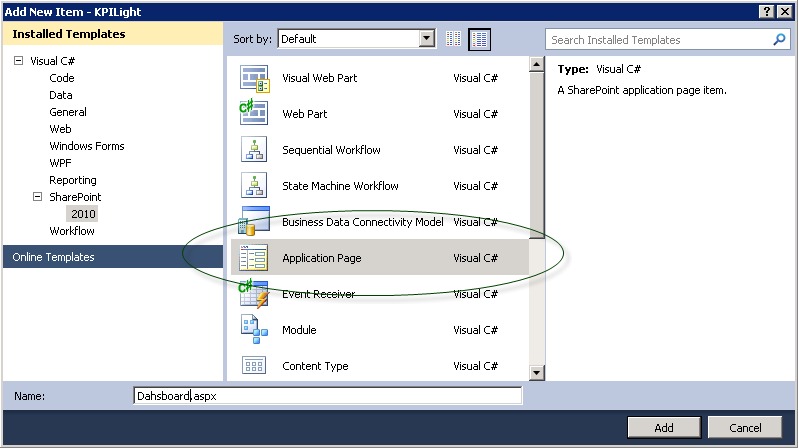Open the Online Templates section
This screenshot has height=448, width=798.
click(112, 257)
